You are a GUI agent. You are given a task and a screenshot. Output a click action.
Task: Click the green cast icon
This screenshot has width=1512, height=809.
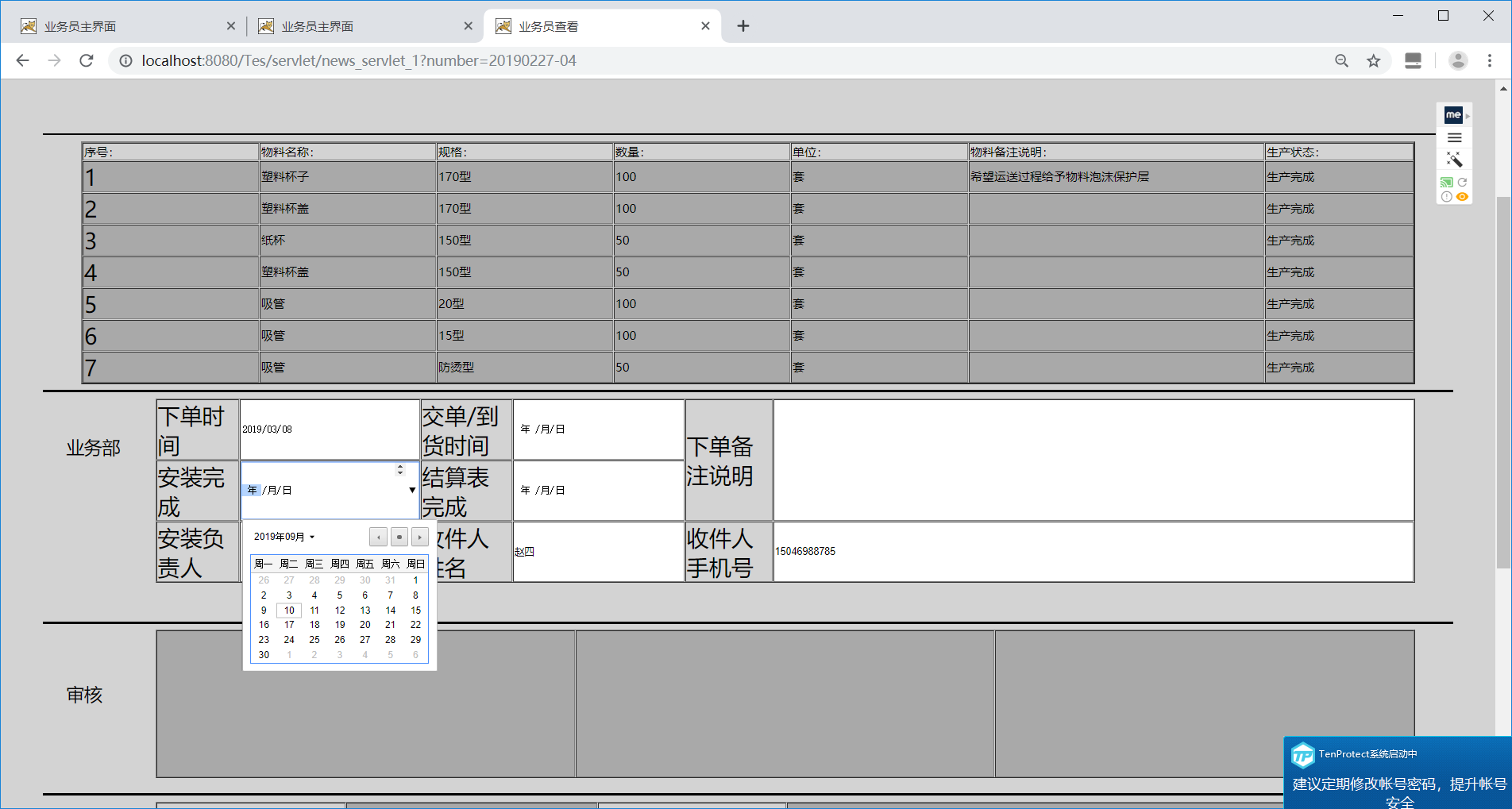pyautogui.click(x=1447, y=183)
